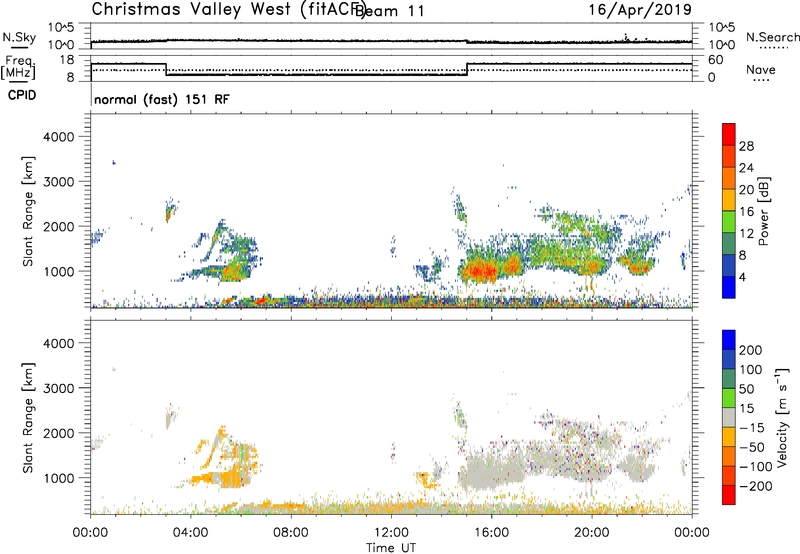
Task: Click the Velocity [m s-1] colorbar title
Action: [782, 417]
